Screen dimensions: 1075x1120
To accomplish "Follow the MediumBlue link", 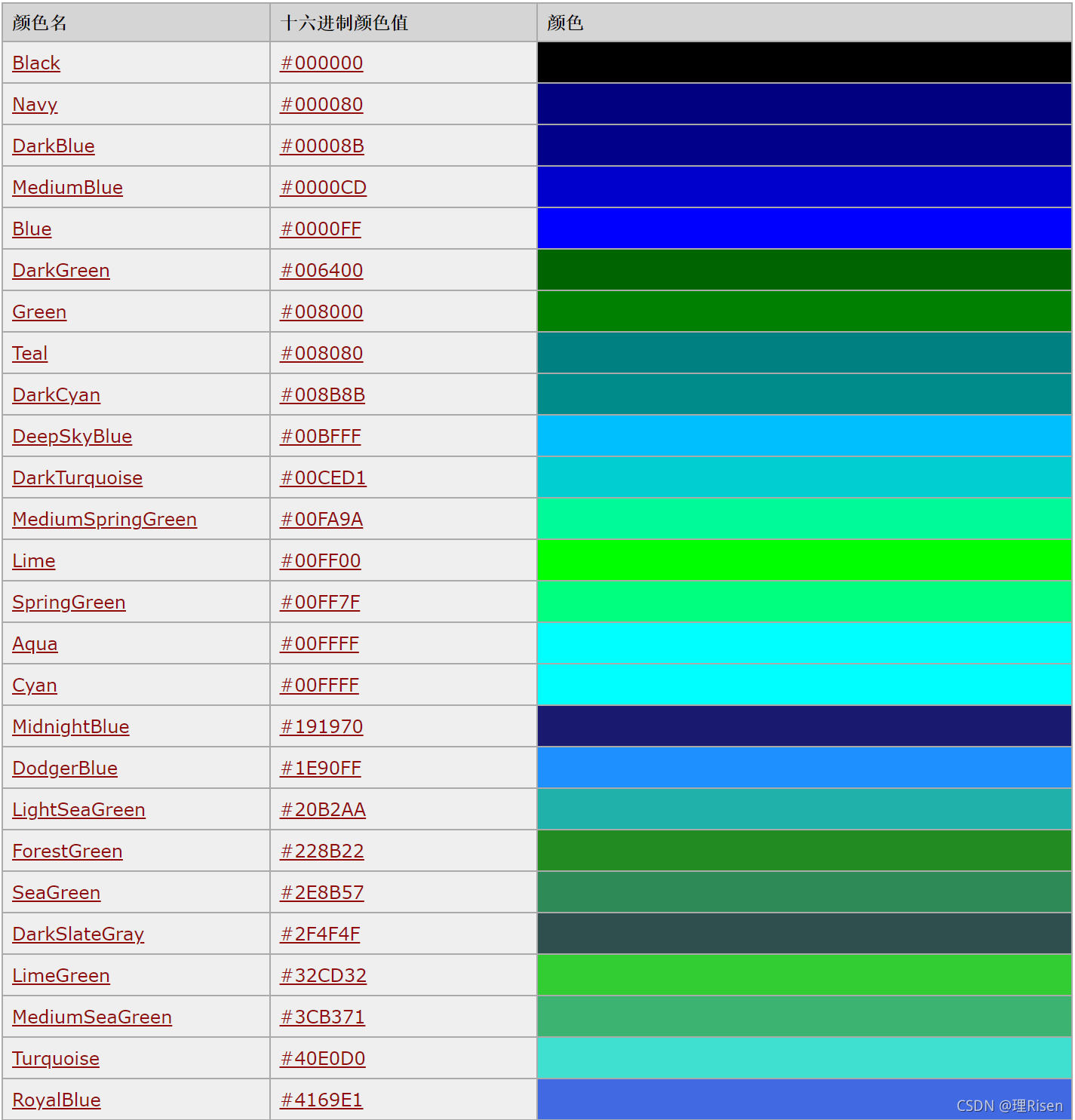I will coord(68,188).
